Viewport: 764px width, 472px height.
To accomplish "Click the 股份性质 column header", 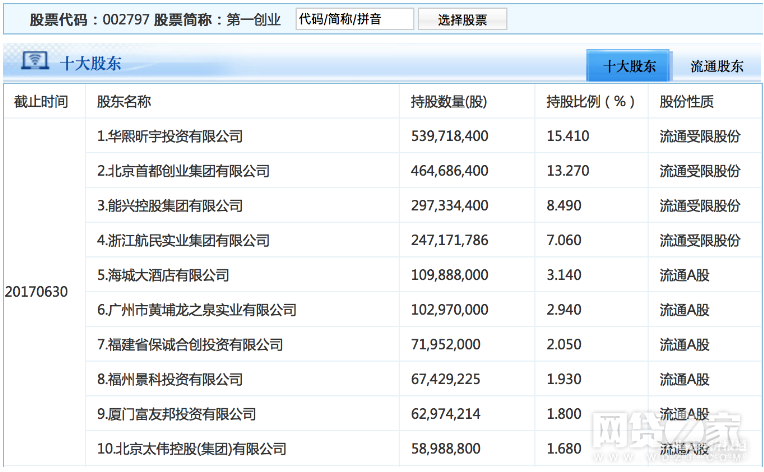I will (x=687, y=102).
